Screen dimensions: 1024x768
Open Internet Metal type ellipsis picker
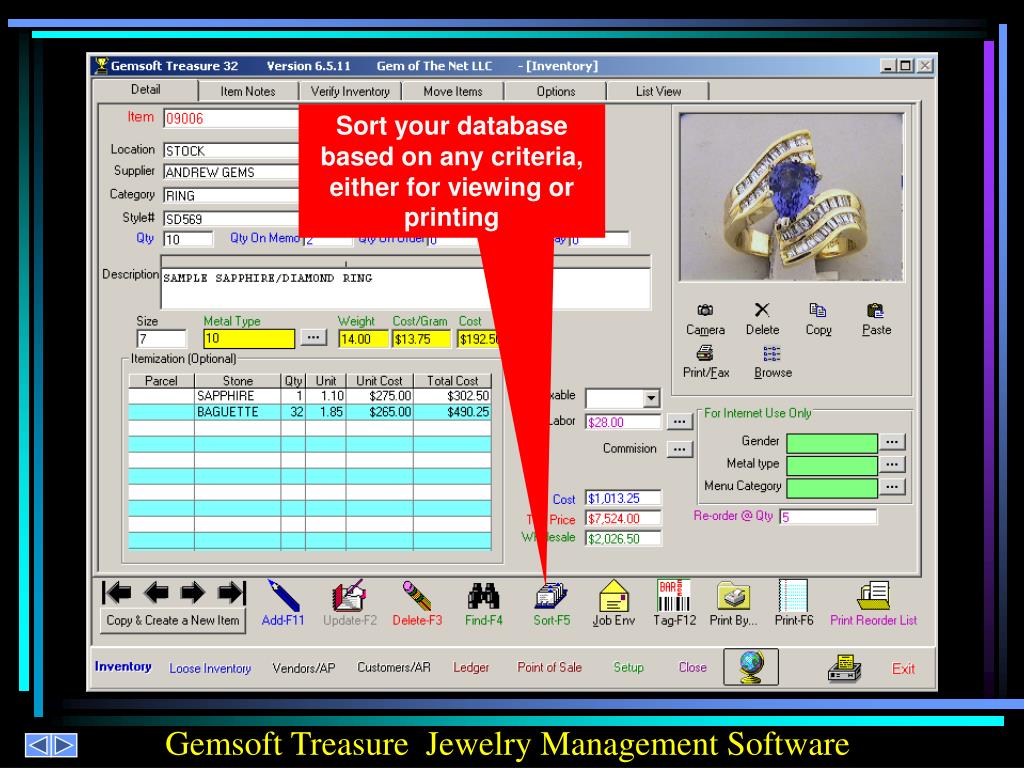pos(892,464)
